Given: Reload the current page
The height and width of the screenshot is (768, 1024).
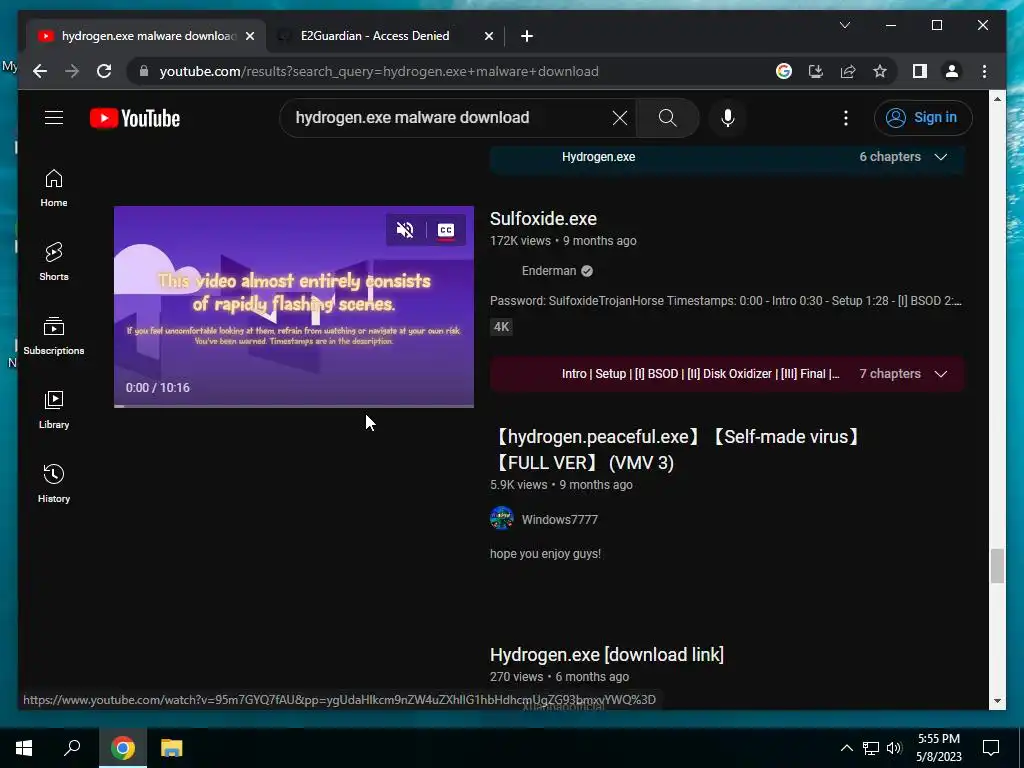Looking at the screenshot, I should point(104,71).
